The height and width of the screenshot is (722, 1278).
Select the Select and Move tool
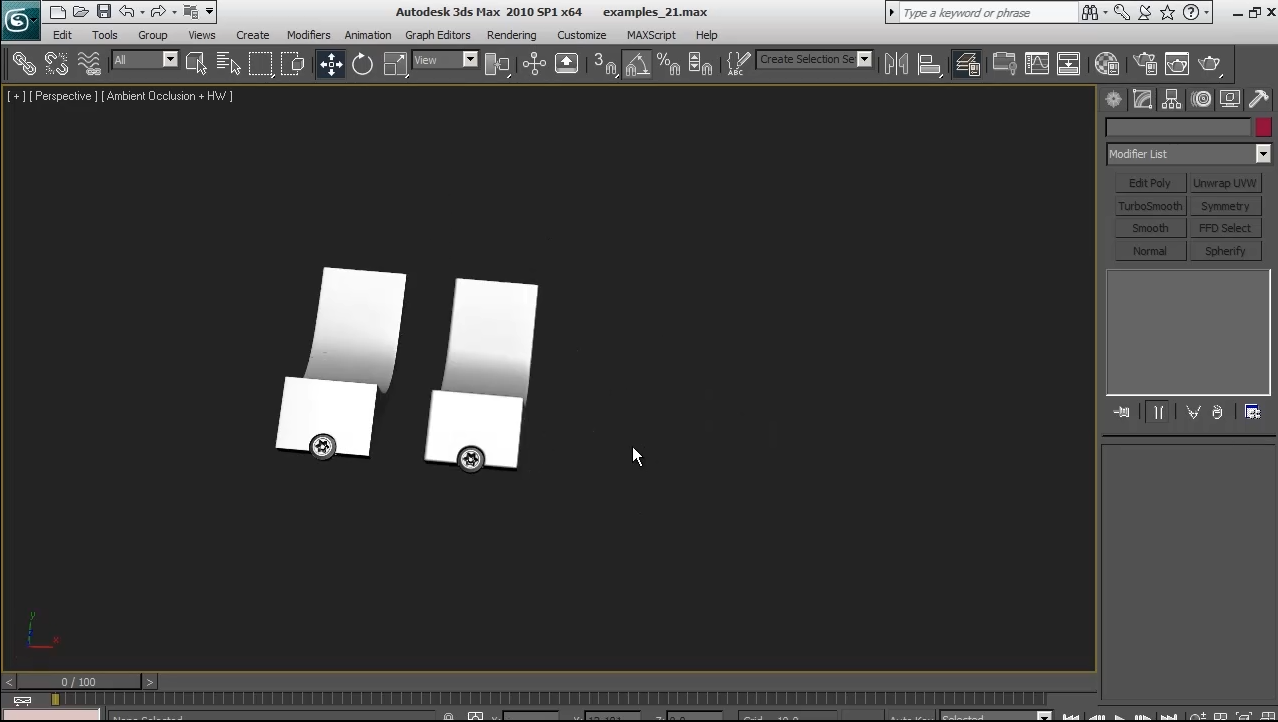331,64
